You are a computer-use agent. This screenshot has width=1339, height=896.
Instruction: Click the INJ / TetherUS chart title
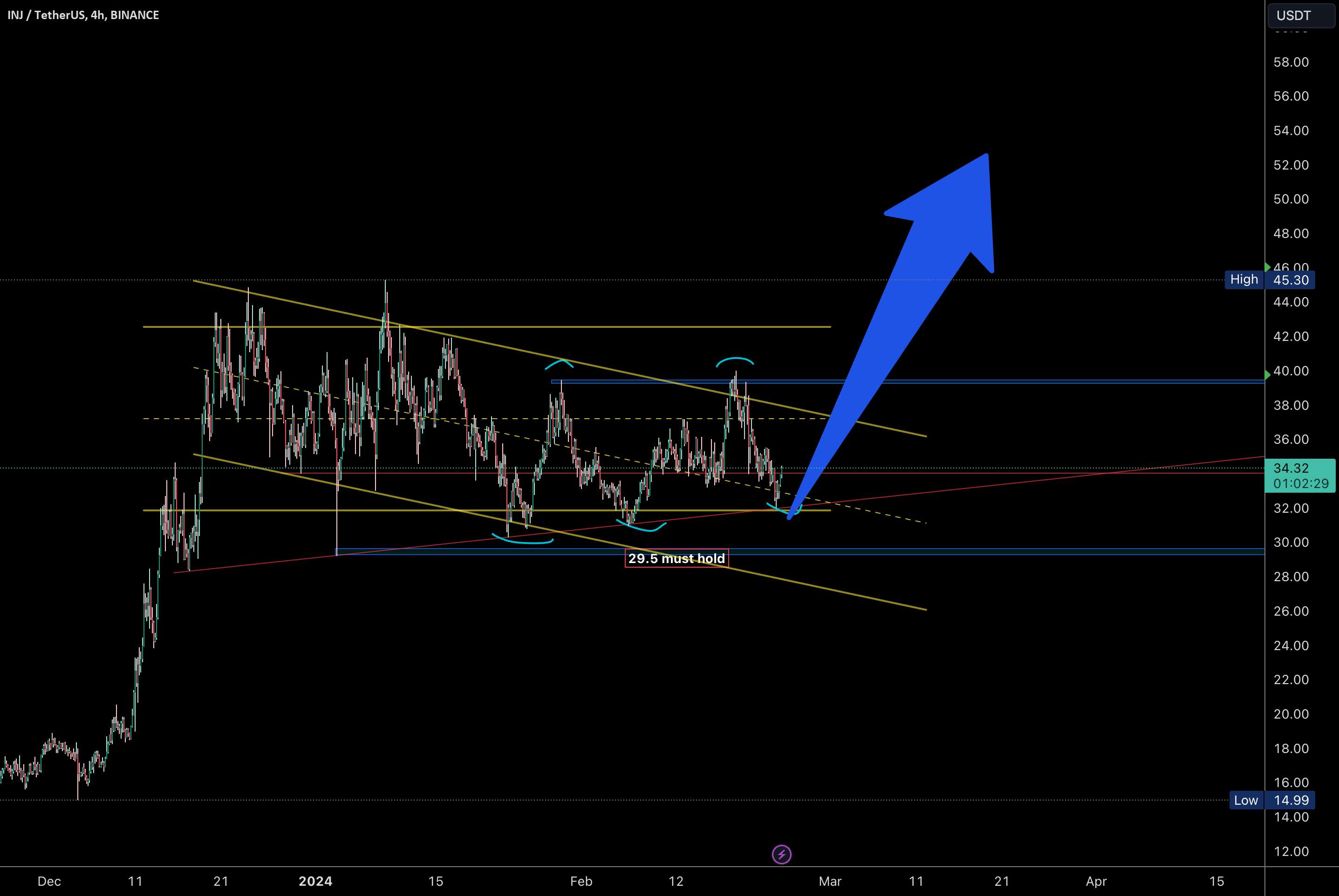tap(83, 15)
